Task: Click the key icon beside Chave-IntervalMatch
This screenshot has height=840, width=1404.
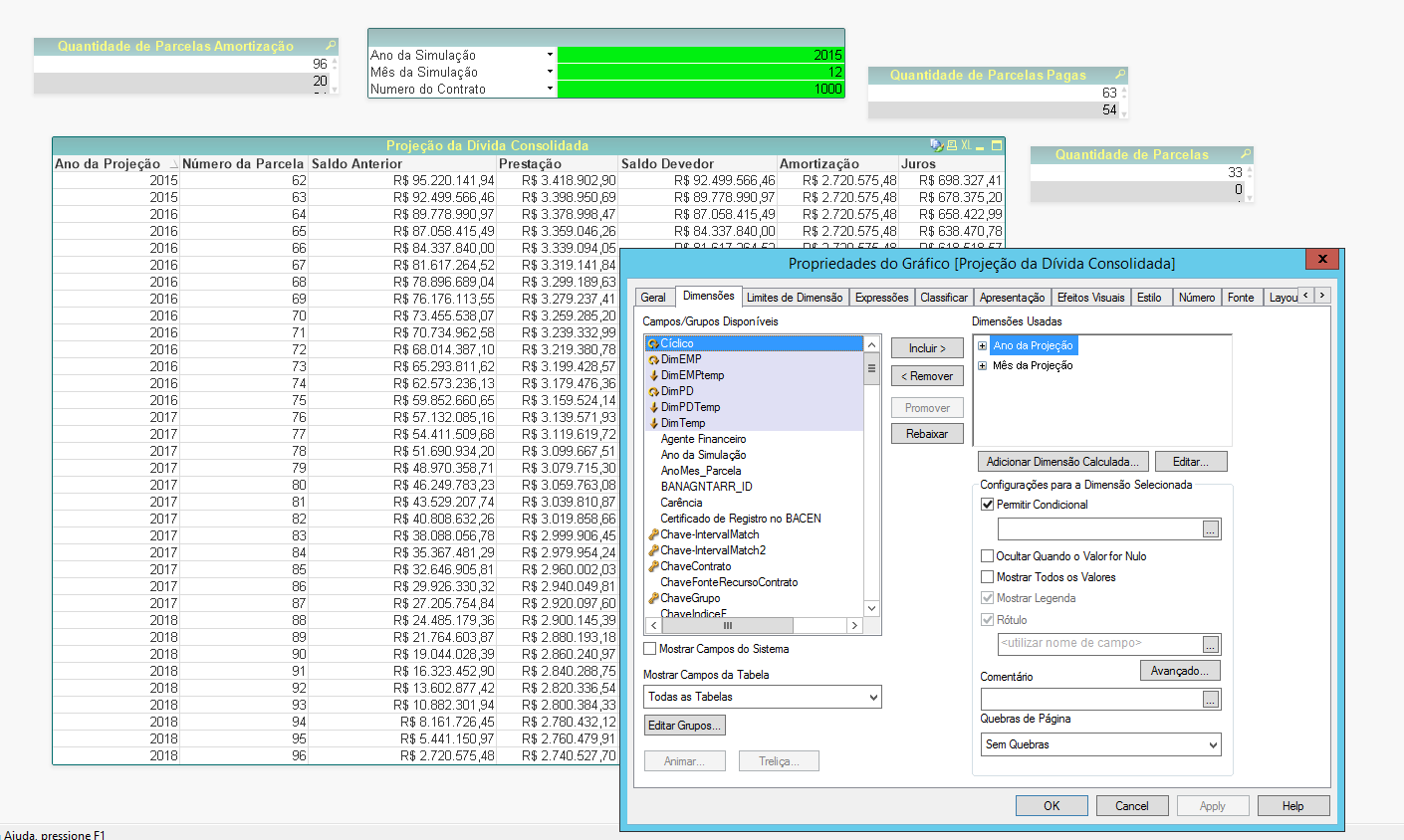Action: point(653,534)
